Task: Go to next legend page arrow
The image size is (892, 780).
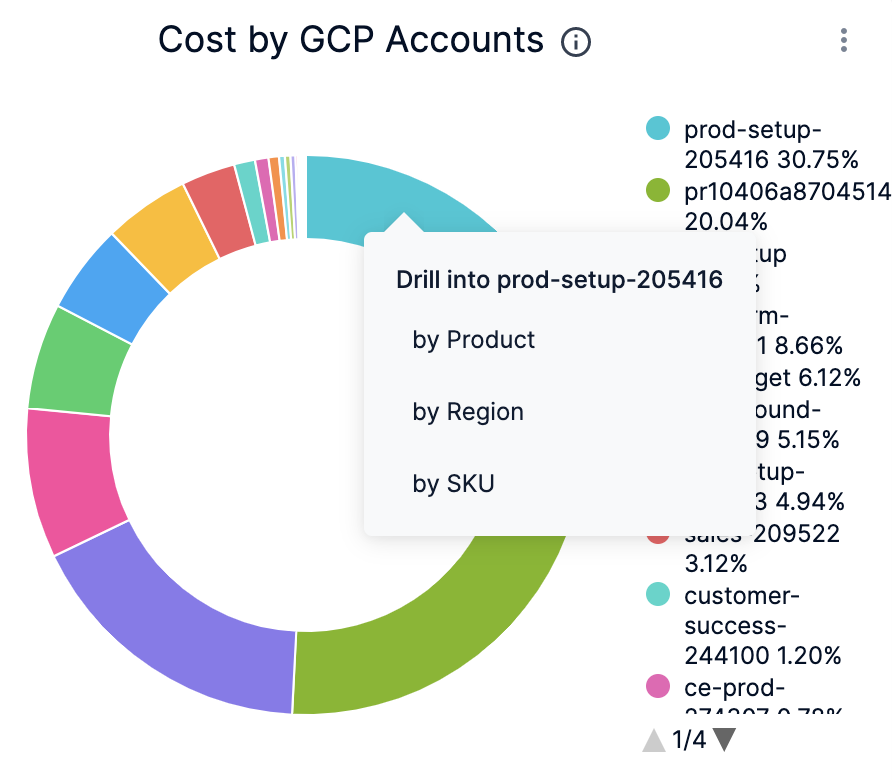Action: click(725, 740)
